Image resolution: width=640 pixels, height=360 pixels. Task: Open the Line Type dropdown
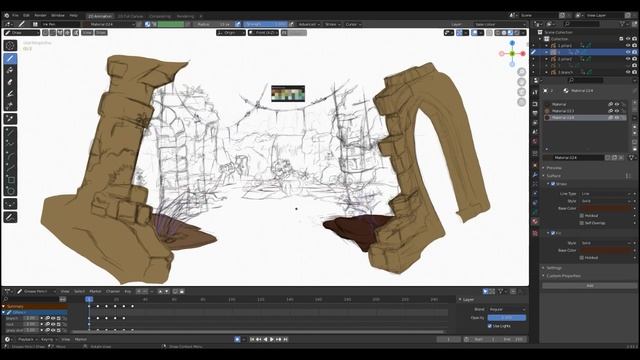click(x=606, y=194)
